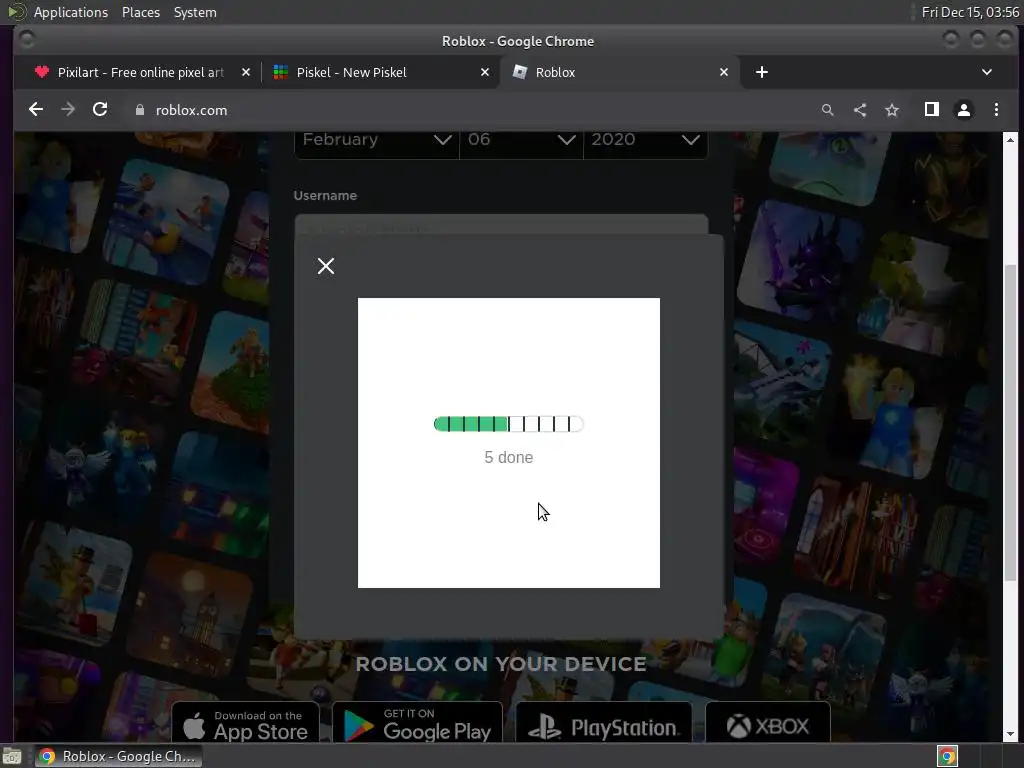
Task: Click the show desktop icon in taskbar
Action: [12, 756]
